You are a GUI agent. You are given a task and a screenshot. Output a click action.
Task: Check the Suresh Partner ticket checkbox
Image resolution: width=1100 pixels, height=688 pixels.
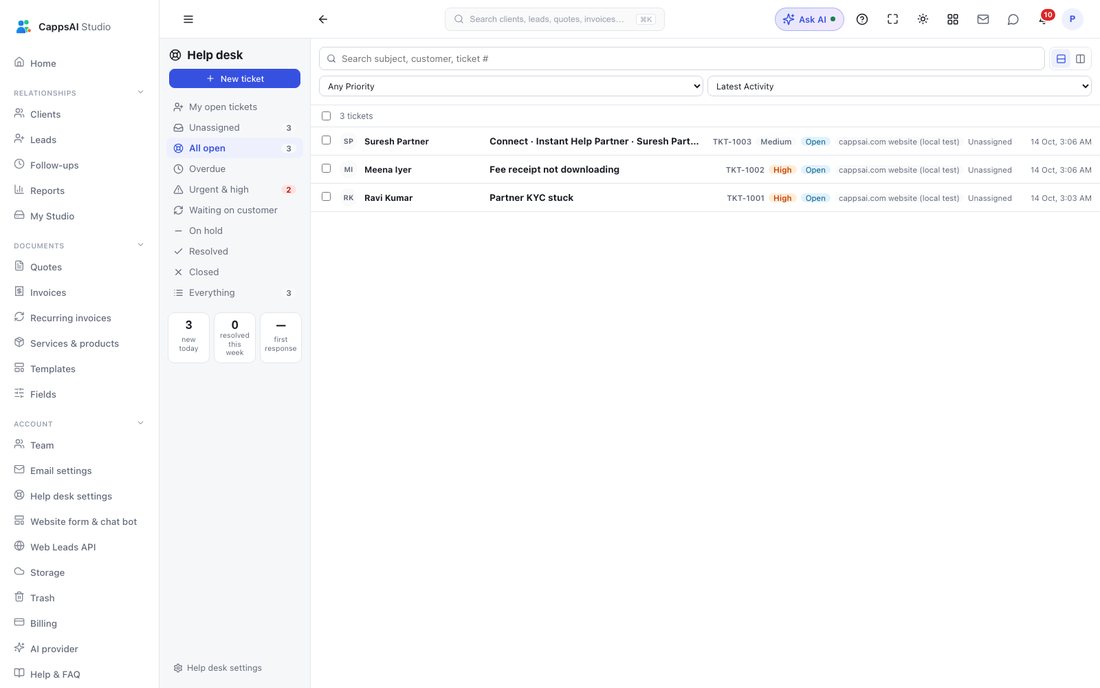tap(326, 140)
